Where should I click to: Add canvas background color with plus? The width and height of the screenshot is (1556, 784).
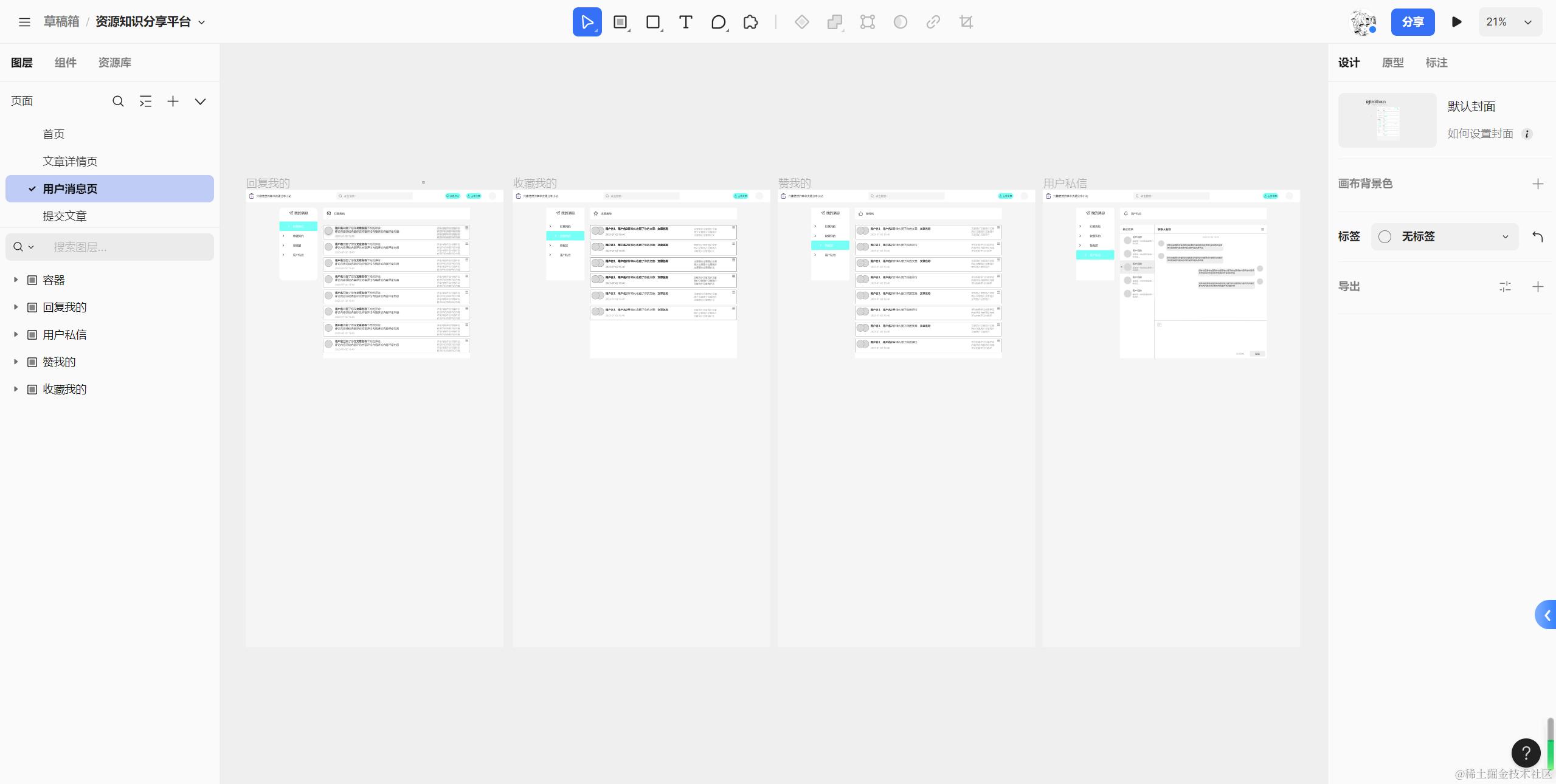[1538, 184]
